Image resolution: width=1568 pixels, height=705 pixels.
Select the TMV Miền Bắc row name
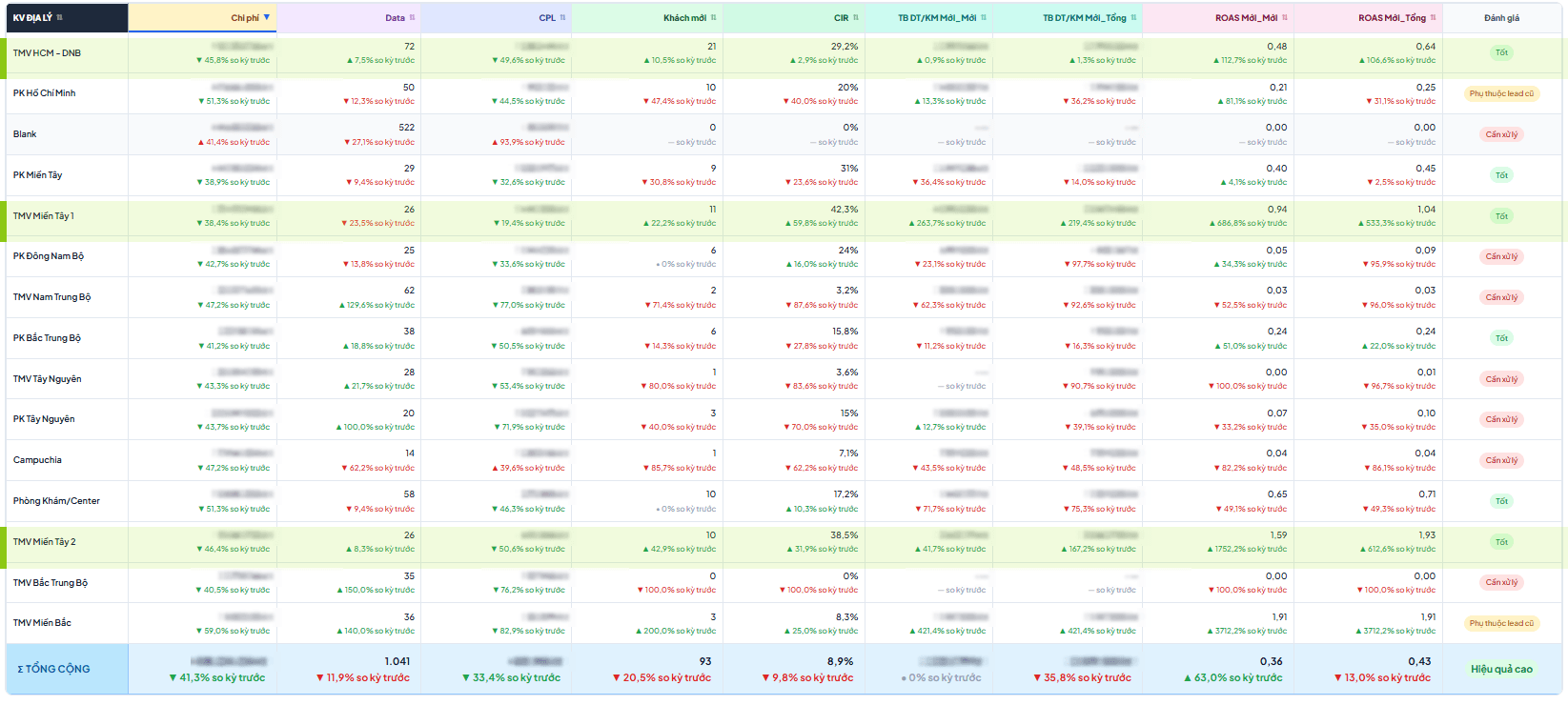(x=42, y=623)
